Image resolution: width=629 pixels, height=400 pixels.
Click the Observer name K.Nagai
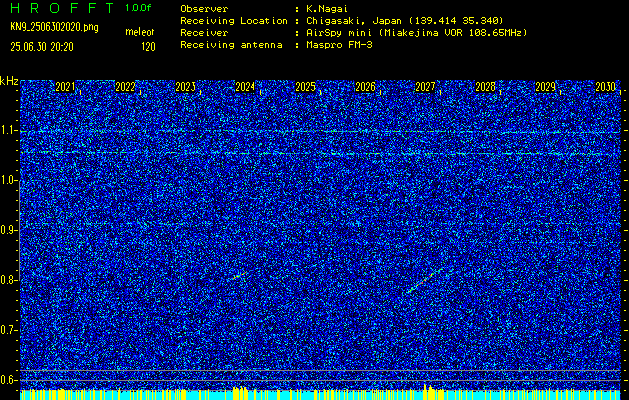pos(327,9)
